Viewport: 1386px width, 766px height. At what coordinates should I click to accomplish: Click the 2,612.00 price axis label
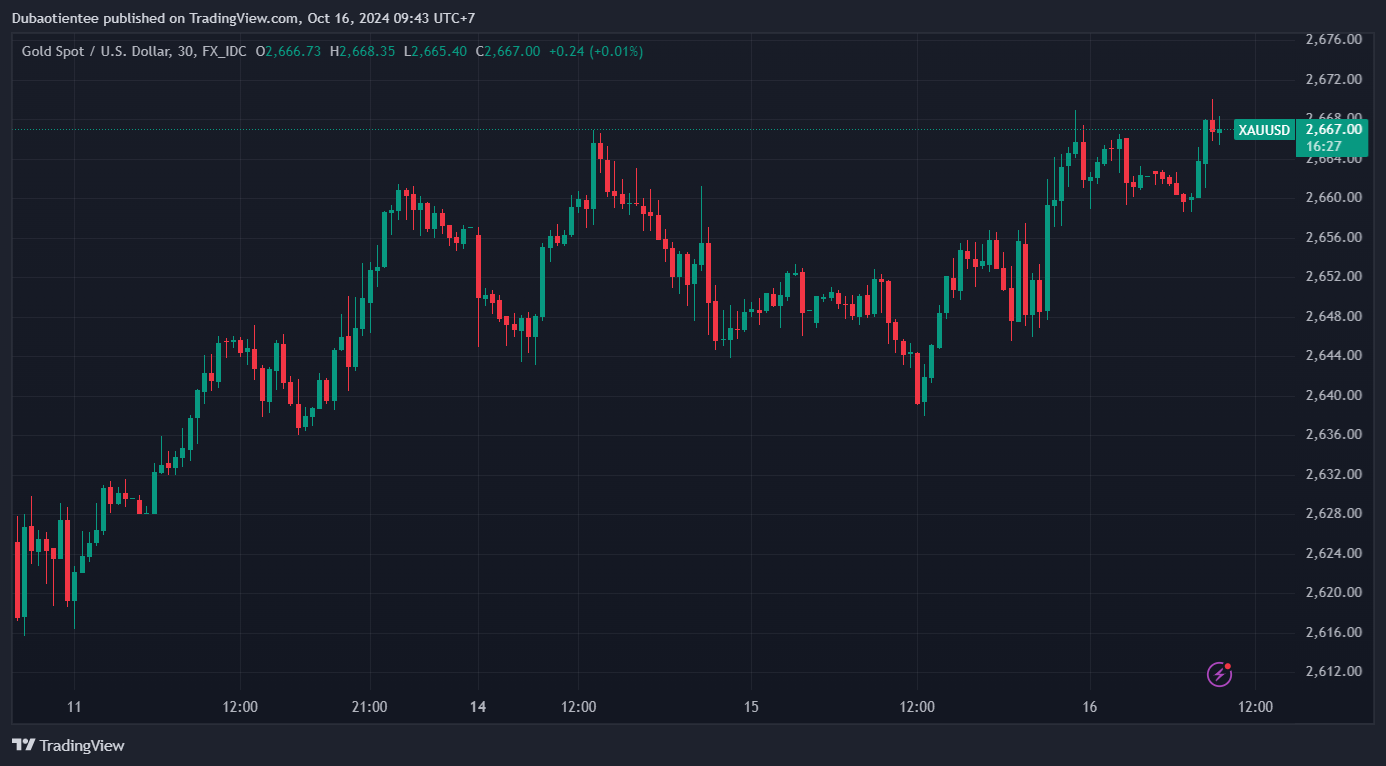pyautogui.click(x=1334, y=672)
